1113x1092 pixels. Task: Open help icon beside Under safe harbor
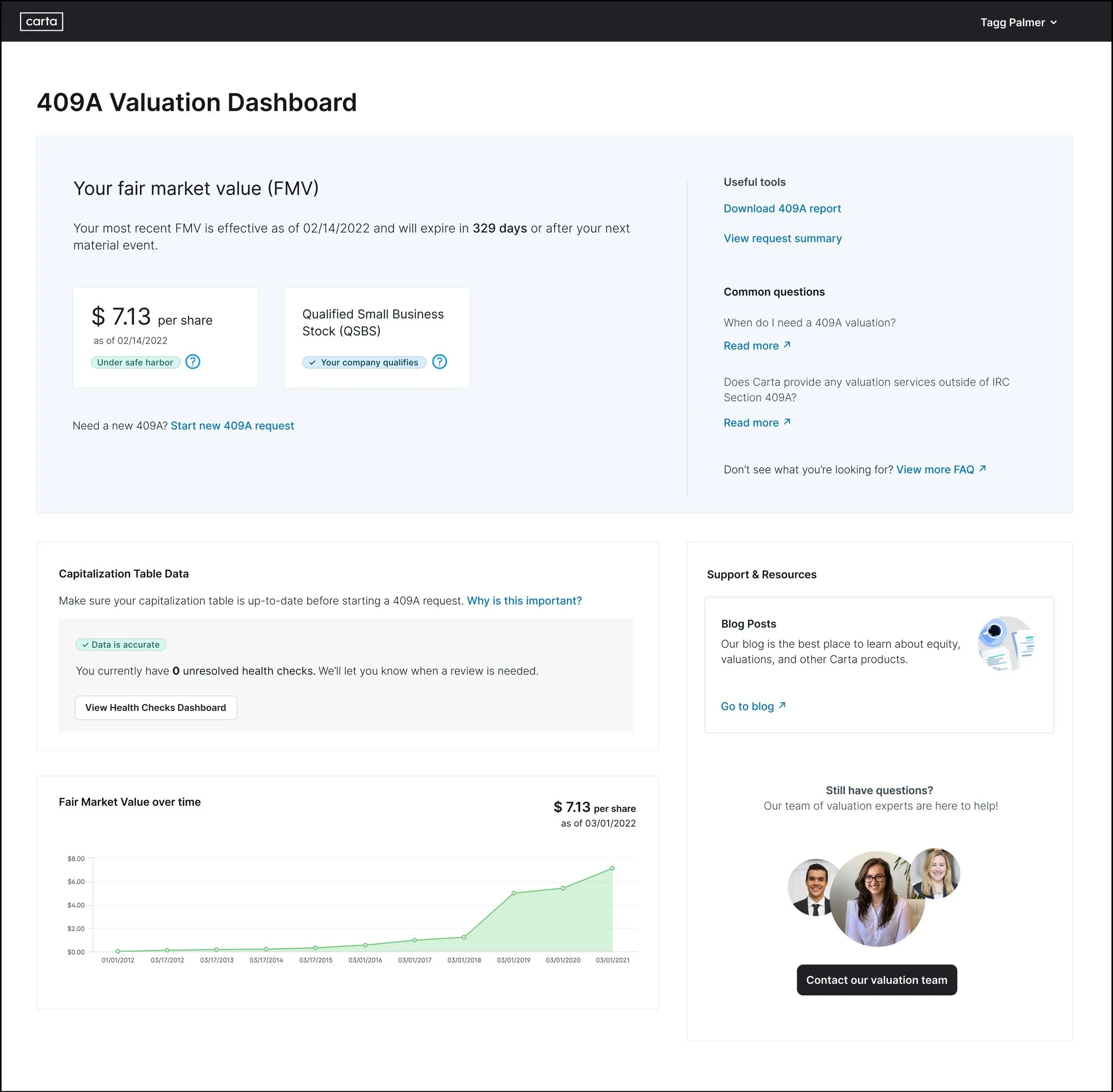coord(193,362)
